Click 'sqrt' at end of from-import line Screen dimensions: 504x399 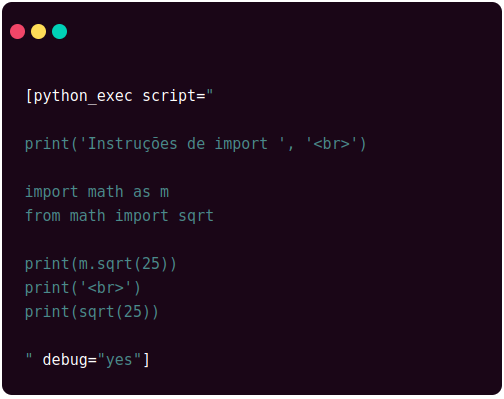[196, 217]
